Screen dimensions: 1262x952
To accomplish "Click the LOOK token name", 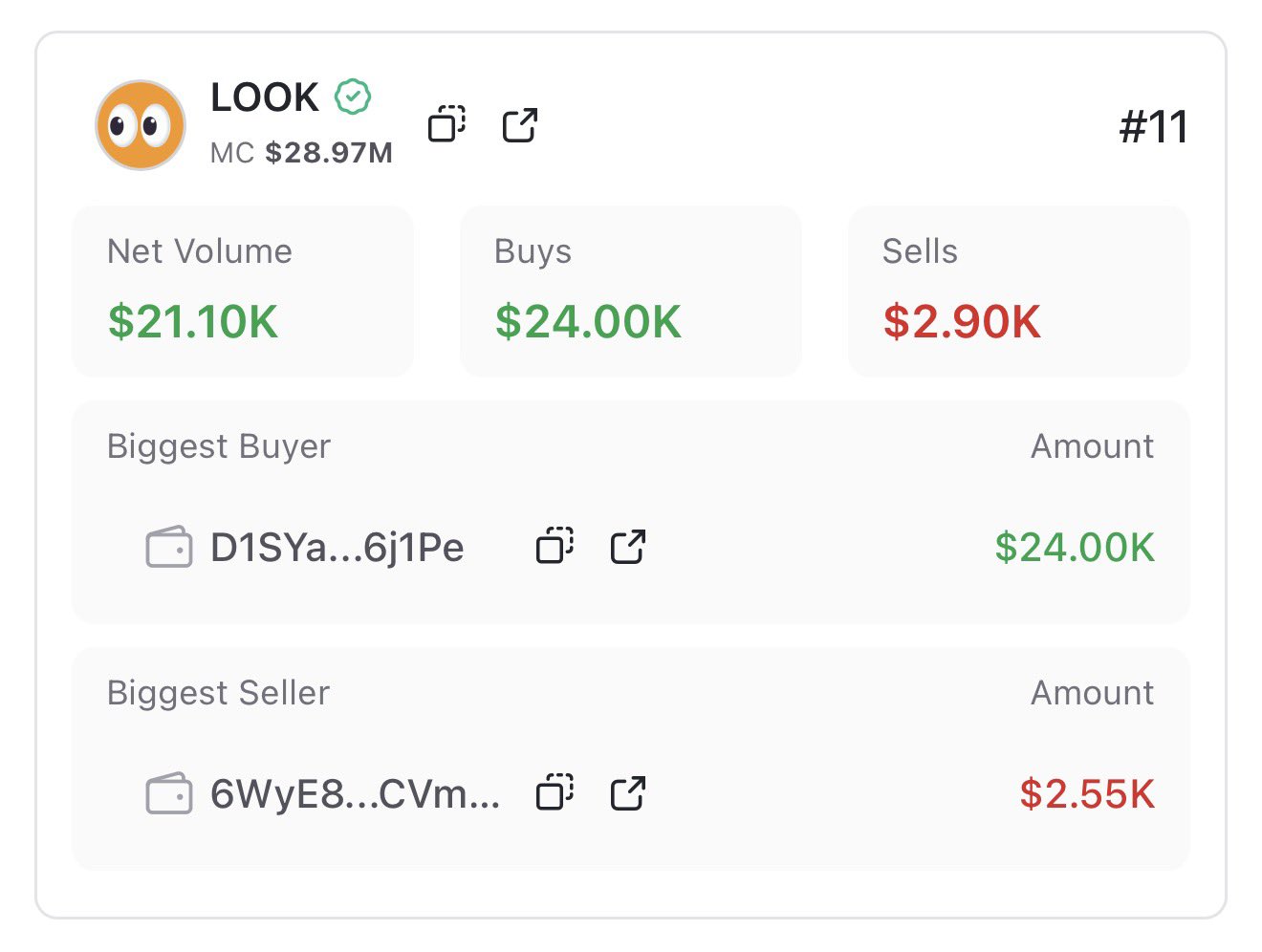I will point(265,97).
